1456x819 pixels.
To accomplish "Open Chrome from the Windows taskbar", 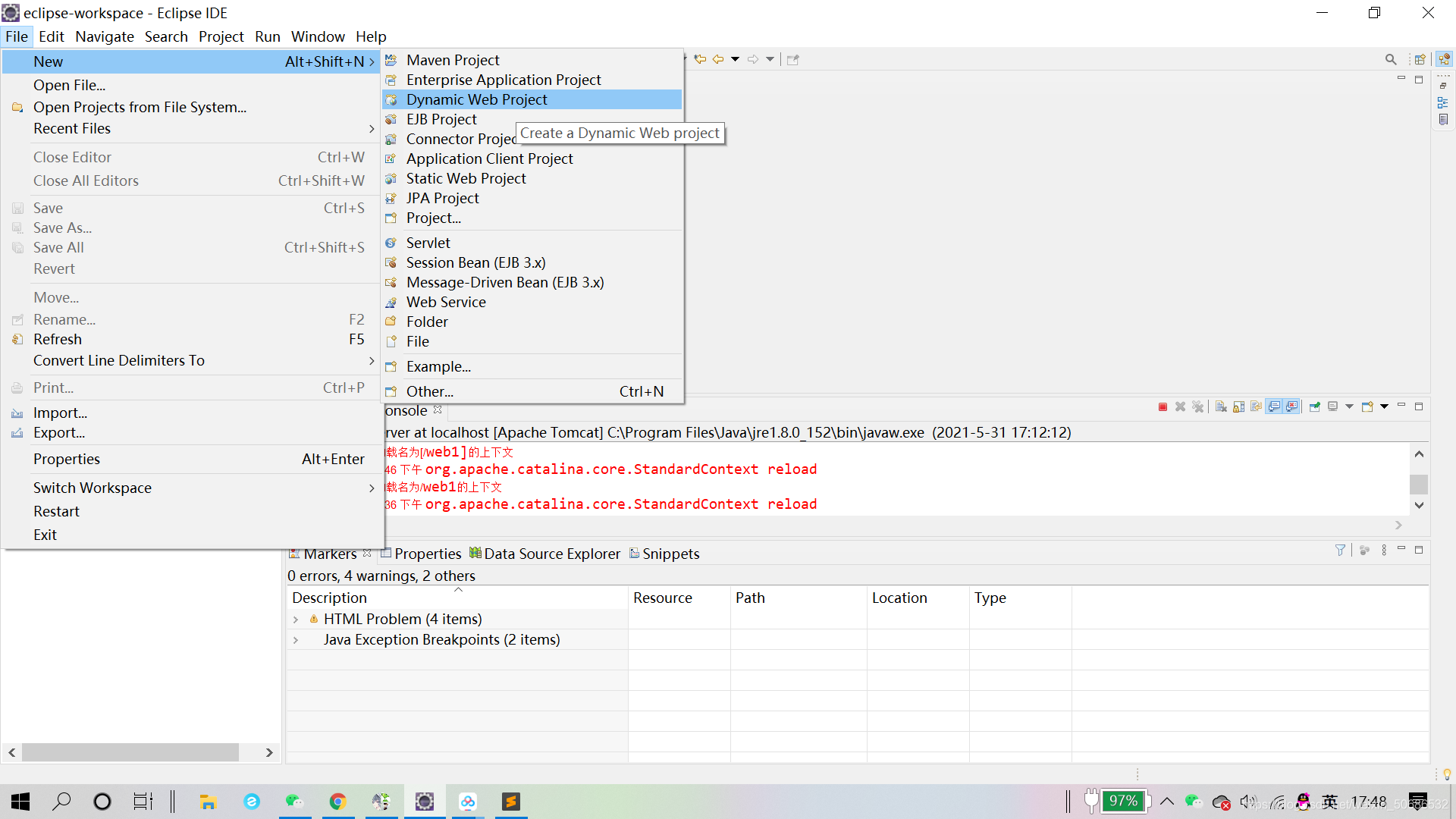I will [337, 802].
